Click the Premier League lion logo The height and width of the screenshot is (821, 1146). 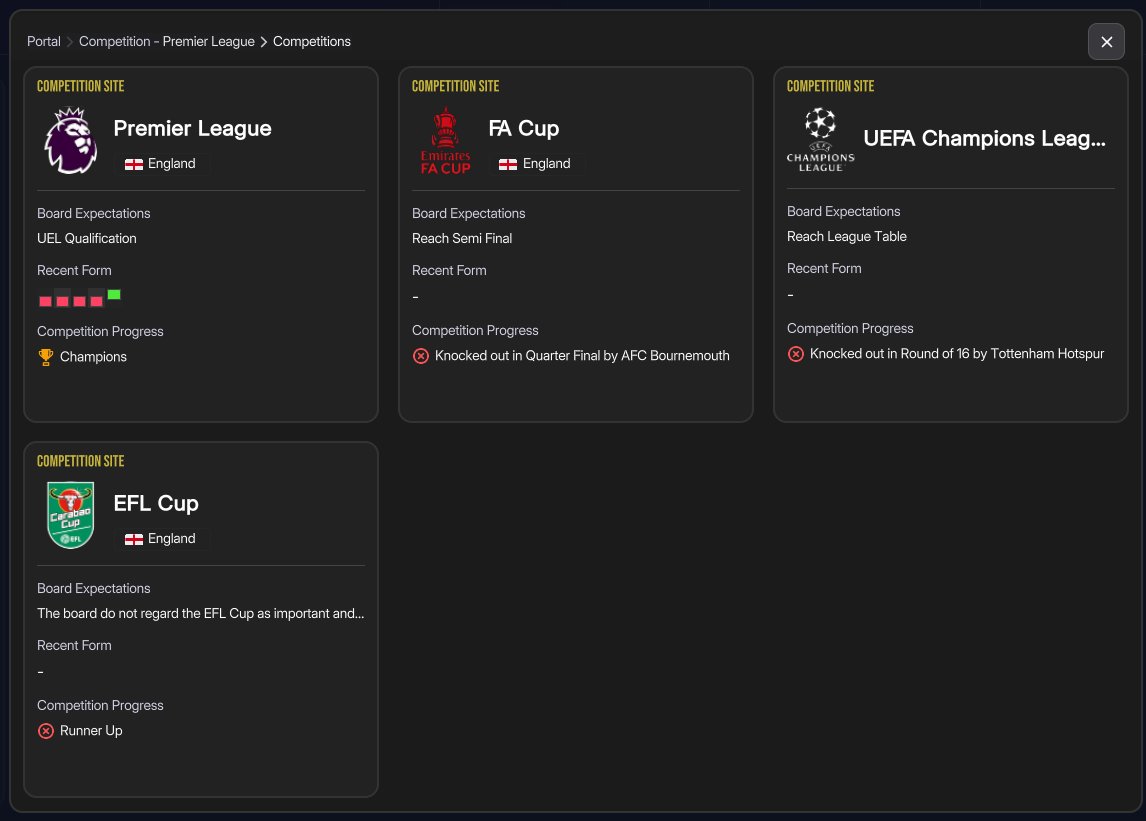(70, 142)
